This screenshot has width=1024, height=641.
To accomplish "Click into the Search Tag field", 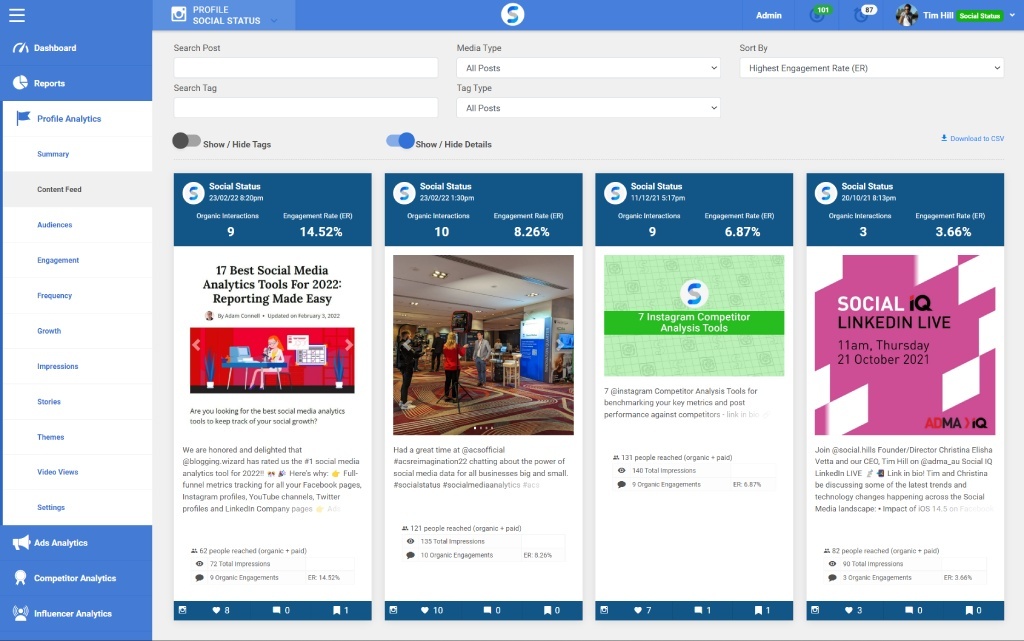I will click(x=306, y=108).
